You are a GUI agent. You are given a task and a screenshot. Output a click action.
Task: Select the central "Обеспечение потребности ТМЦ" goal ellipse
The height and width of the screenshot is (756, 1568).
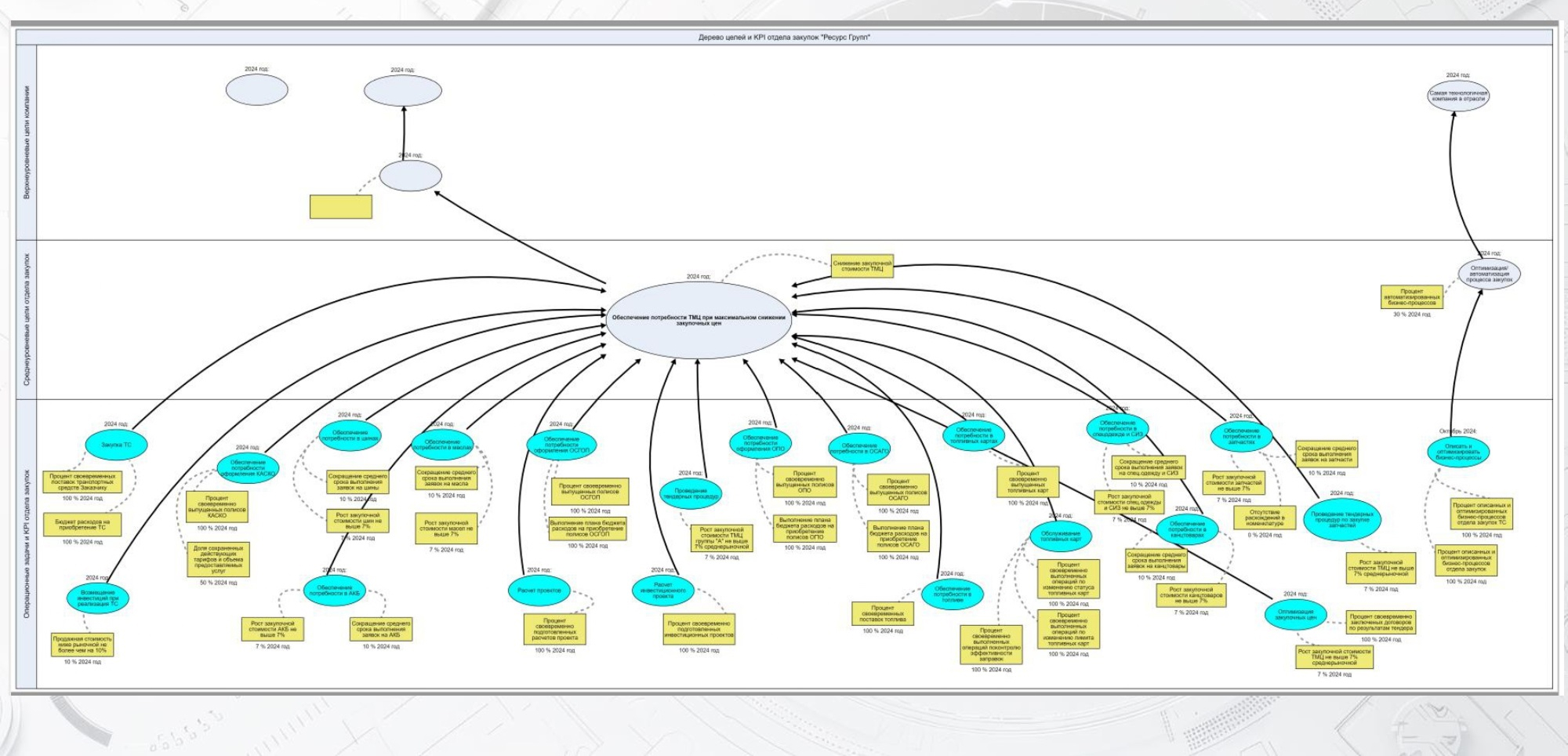(x=699, y=320)
